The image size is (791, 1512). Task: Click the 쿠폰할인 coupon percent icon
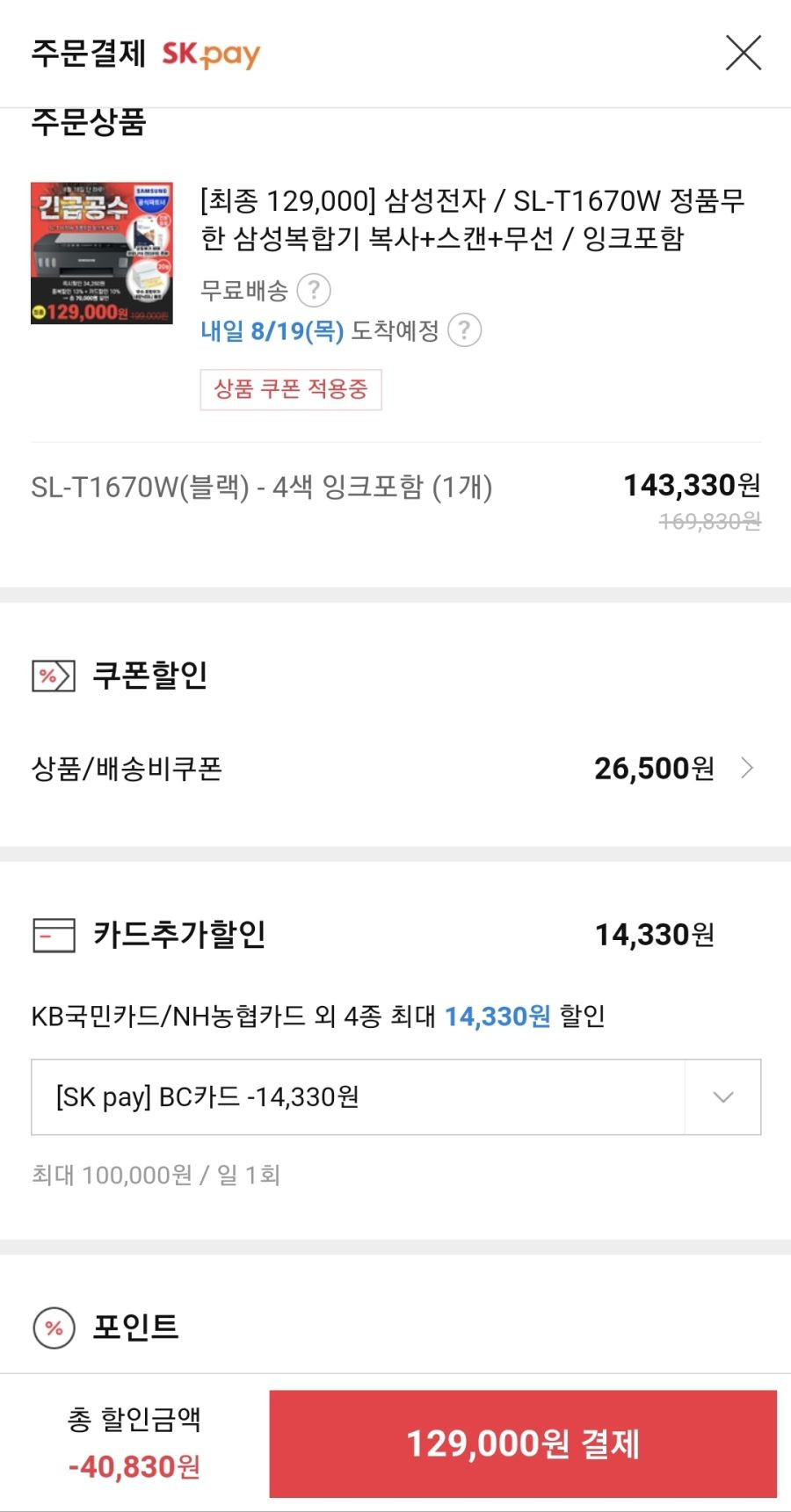[x=54, y=676]
